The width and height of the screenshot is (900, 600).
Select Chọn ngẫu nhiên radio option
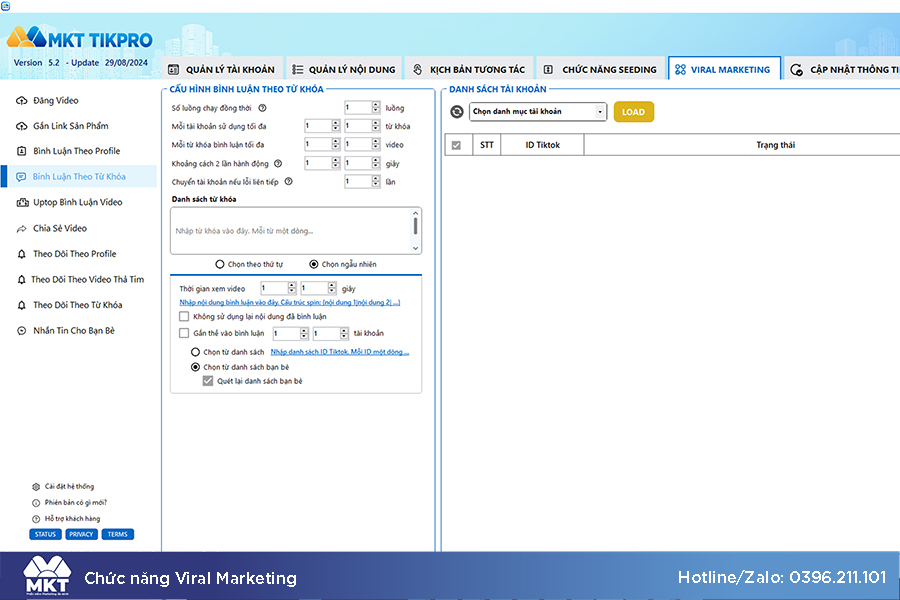point(314,264)
